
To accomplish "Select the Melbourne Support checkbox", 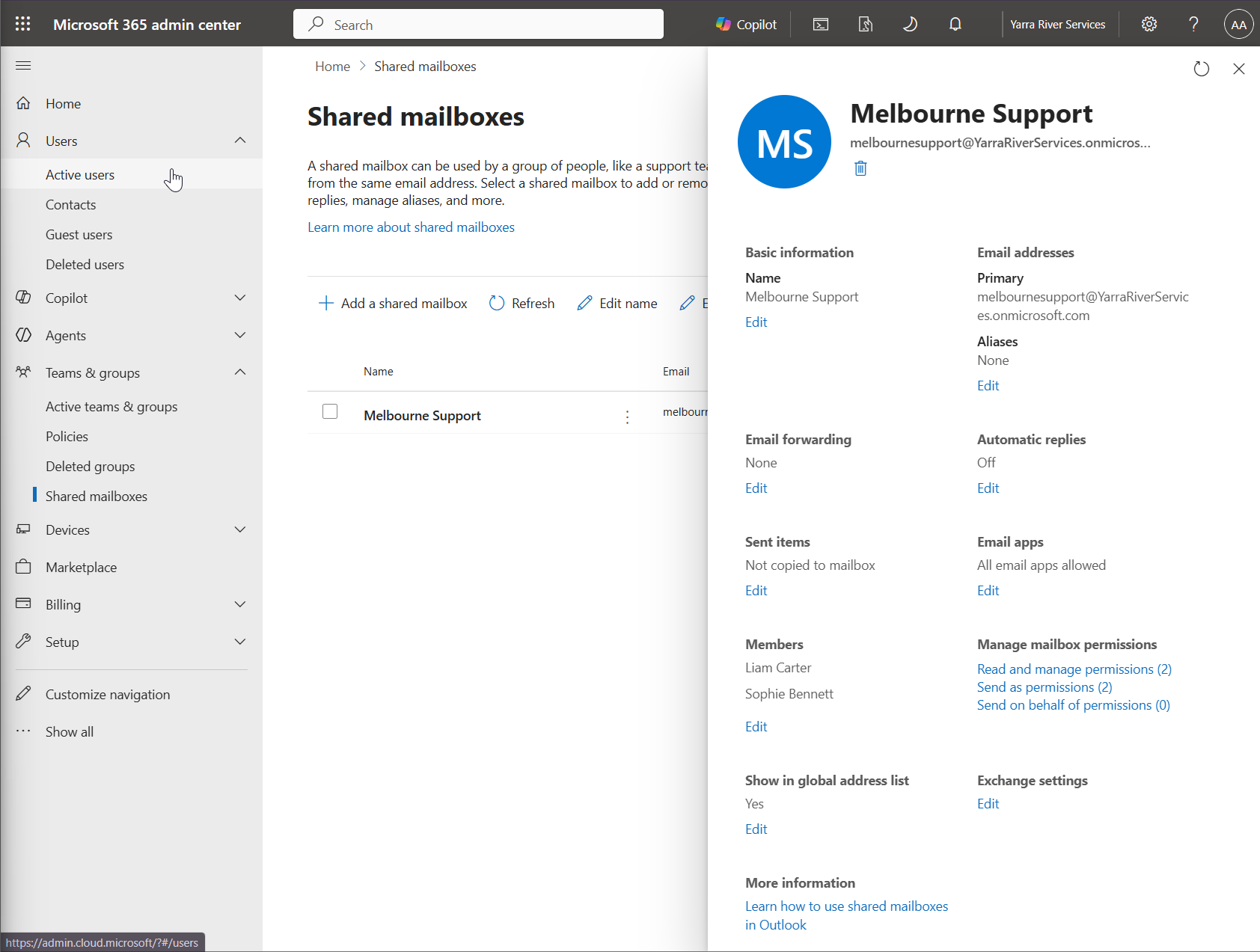I will tap(330, 411).
